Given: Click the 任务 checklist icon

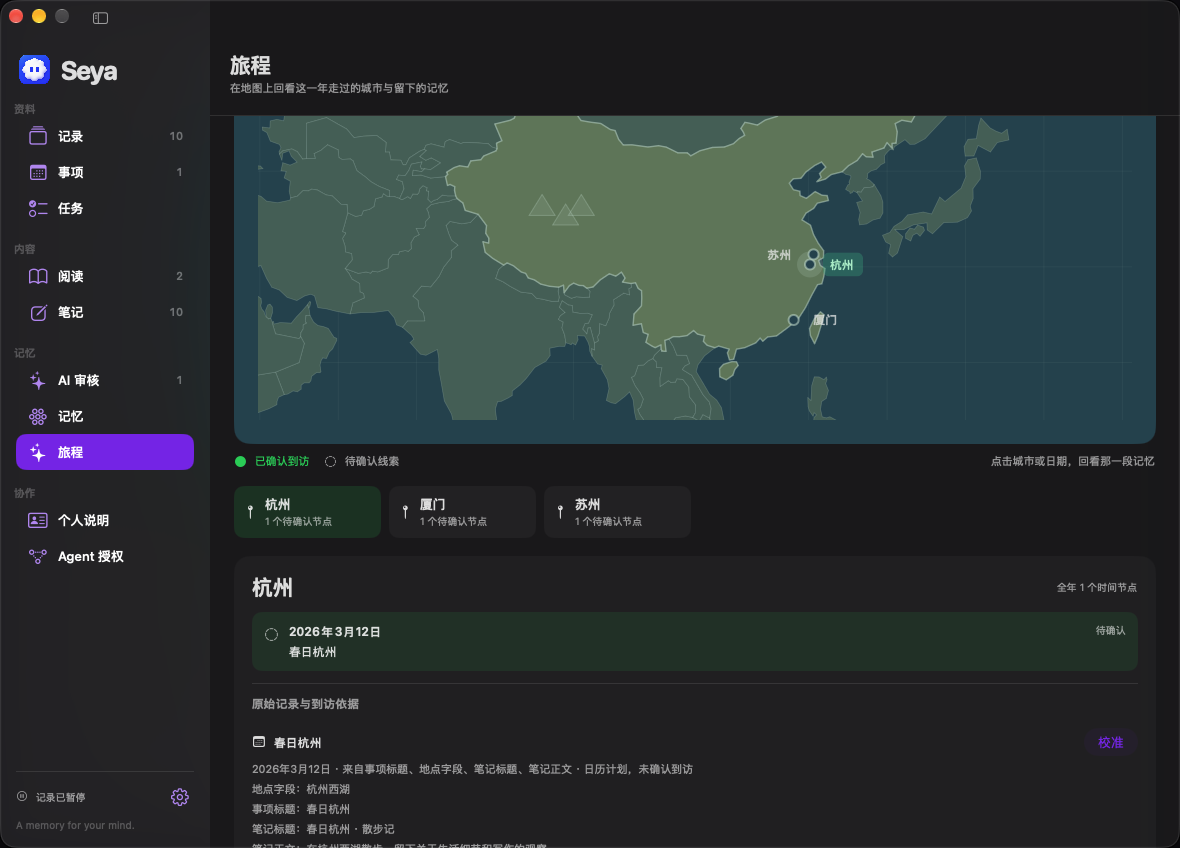Looking at the screenshot, I should [38, 208].
